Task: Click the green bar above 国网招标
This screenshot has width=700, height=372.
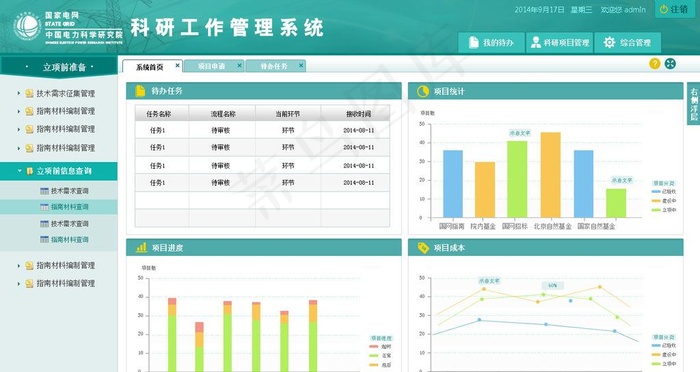Action: coord(517,180)
